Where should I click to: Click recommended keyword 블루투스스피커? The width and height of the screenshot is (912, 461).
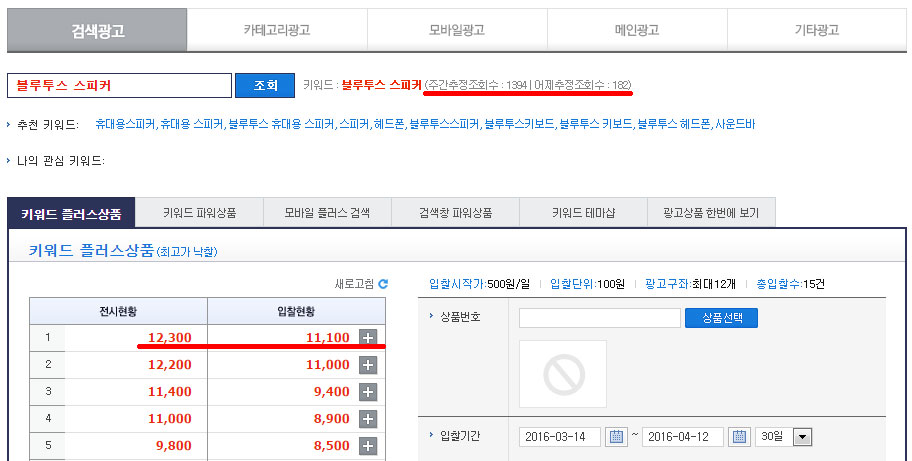[444, 124]
